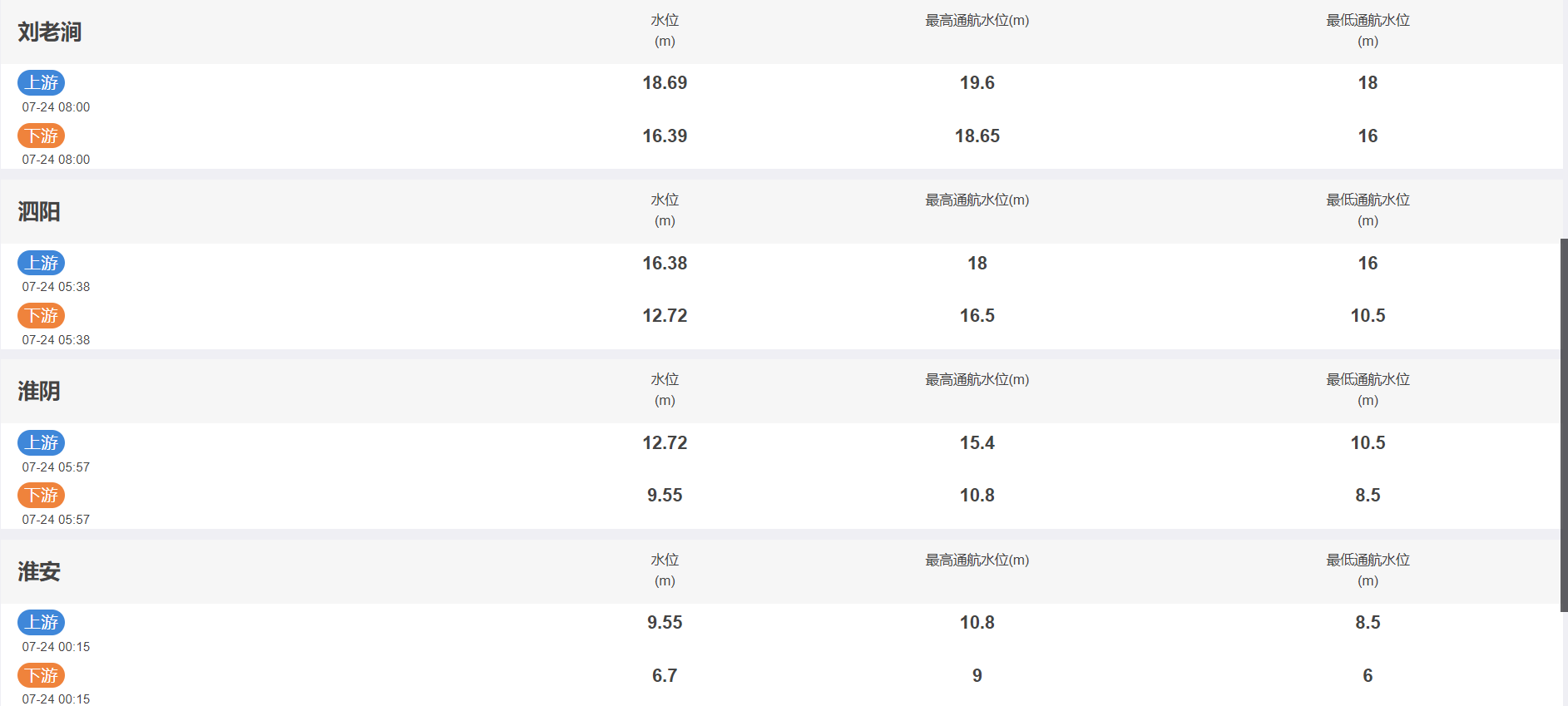Click the blue 上游 badge under 泗阳

(x=41, y=263)
